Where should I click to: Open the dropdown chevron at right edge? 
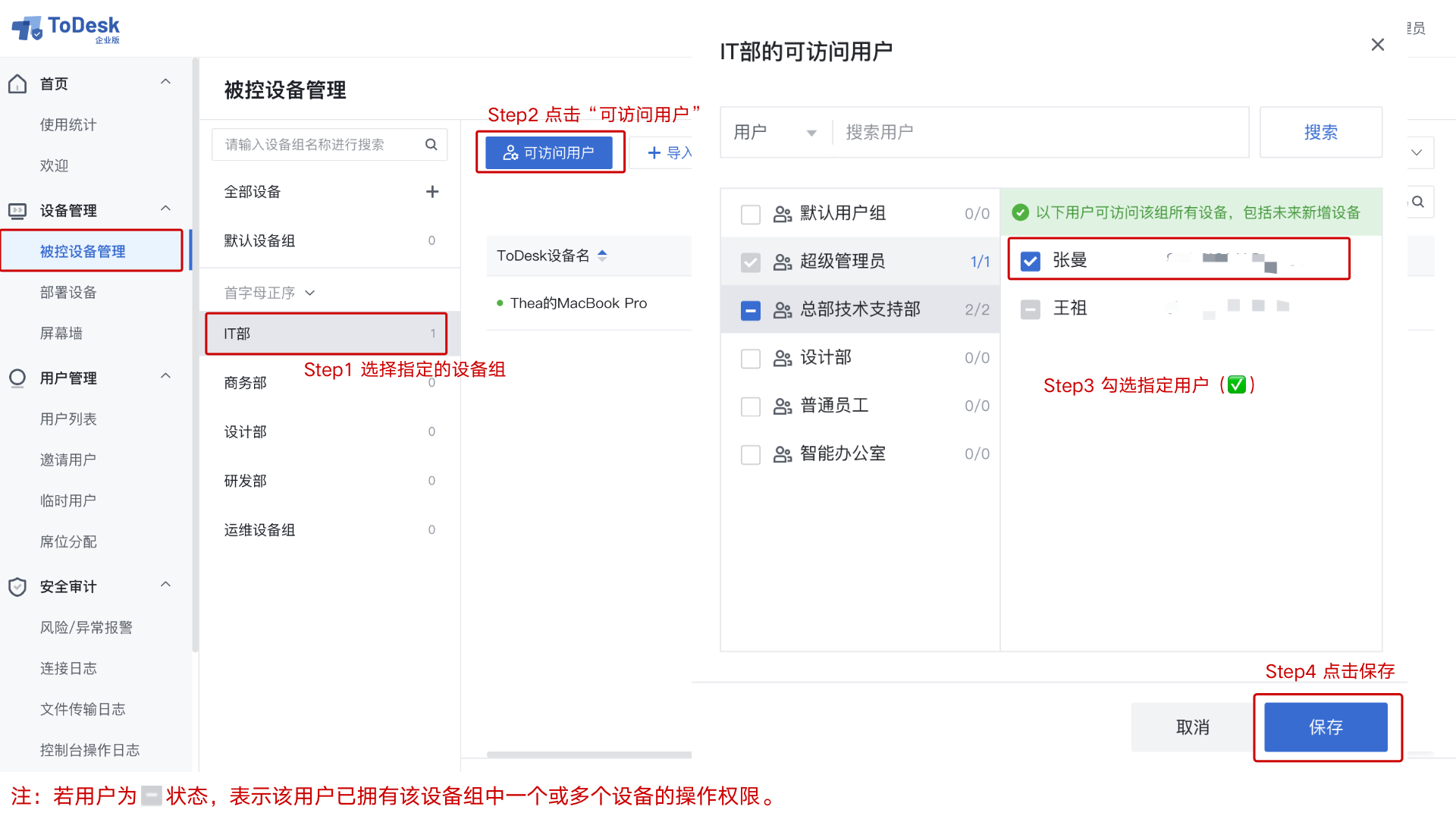[1417, 152]
